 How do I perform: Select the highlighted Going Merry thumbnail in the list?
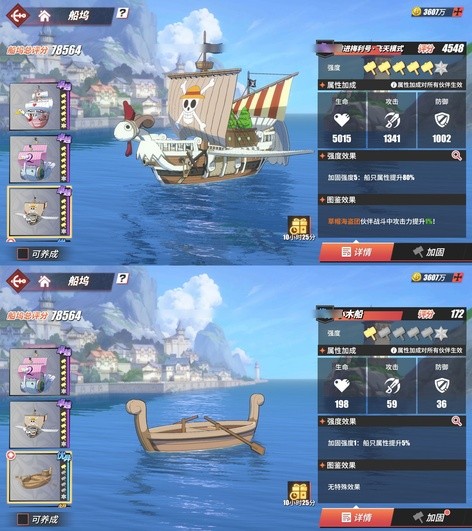click(39, 212)
